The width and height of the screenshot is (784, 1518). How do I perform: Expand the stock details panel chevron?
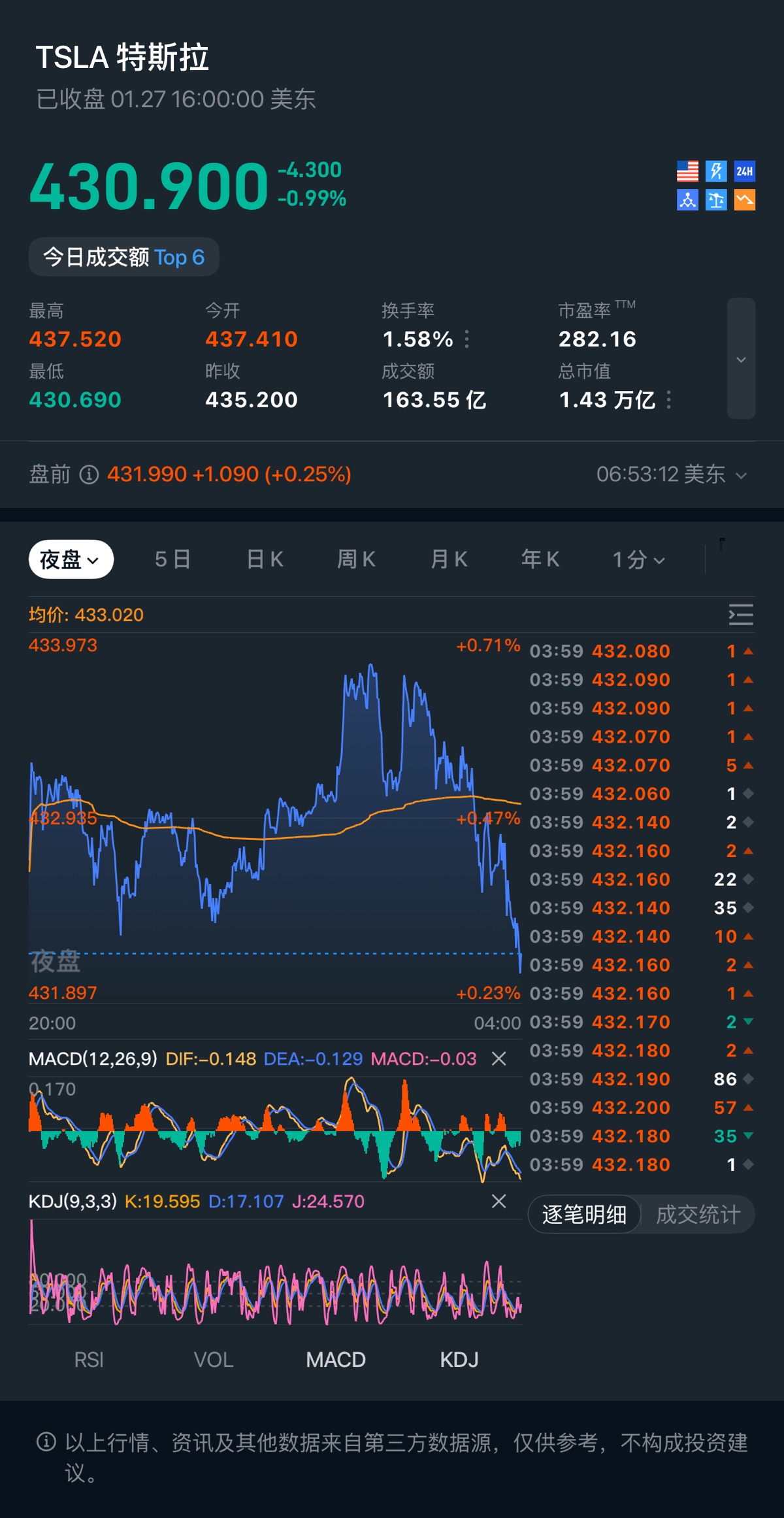pos(741,359)
